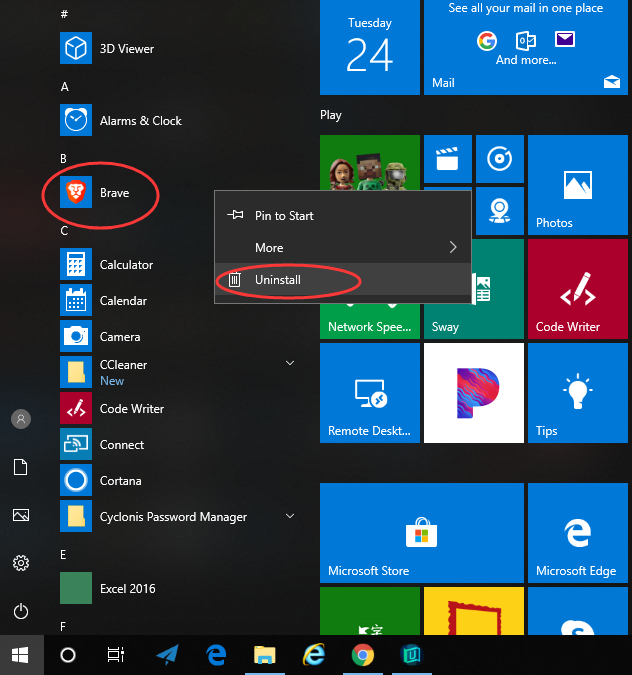Open the Movies & TV clapperboard tile
632x675 pixels.
[x=448, y=159]
